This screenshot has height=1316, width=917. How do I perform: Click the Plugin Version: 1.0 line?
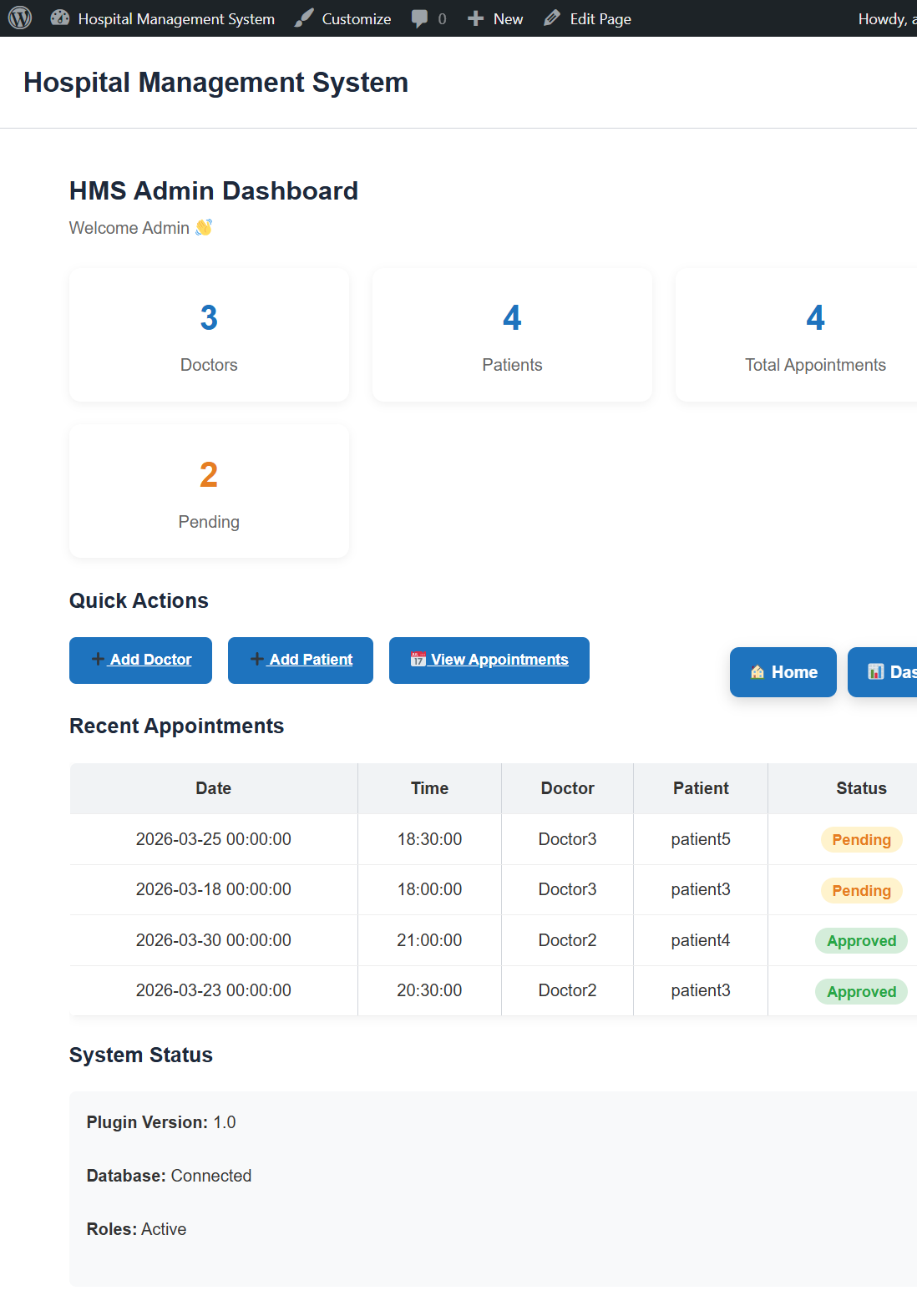pos(161,1122)
